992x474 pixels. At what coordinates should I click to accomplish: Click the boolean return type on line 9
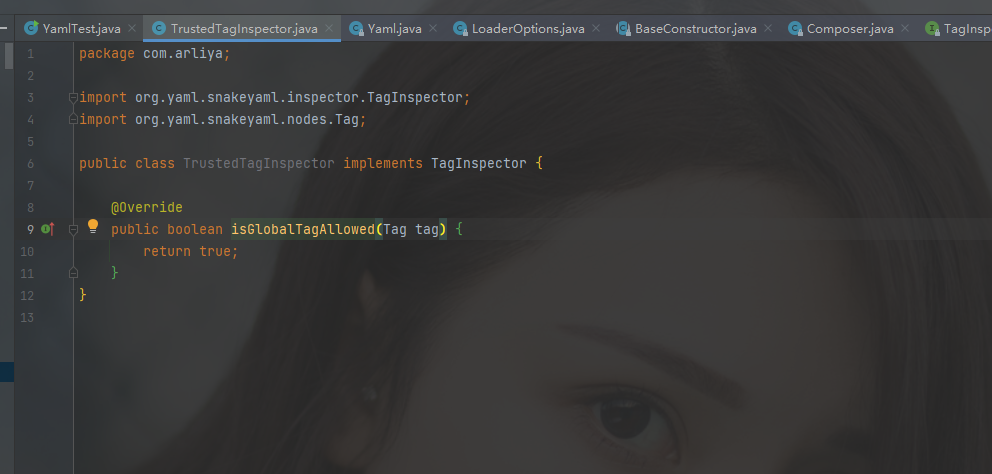pyautogui.click(x=195, y=229)
